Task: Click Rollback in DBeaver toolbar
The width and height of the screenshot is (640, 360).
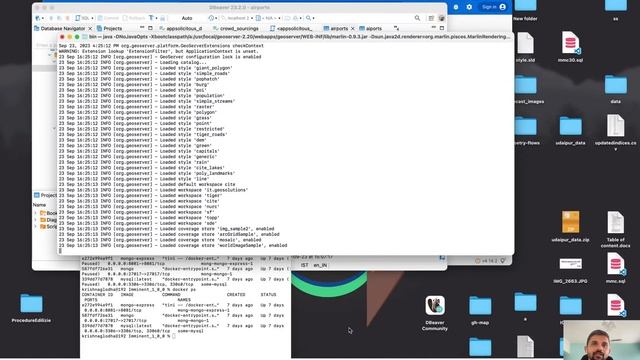Action: (x=134, y=18)
